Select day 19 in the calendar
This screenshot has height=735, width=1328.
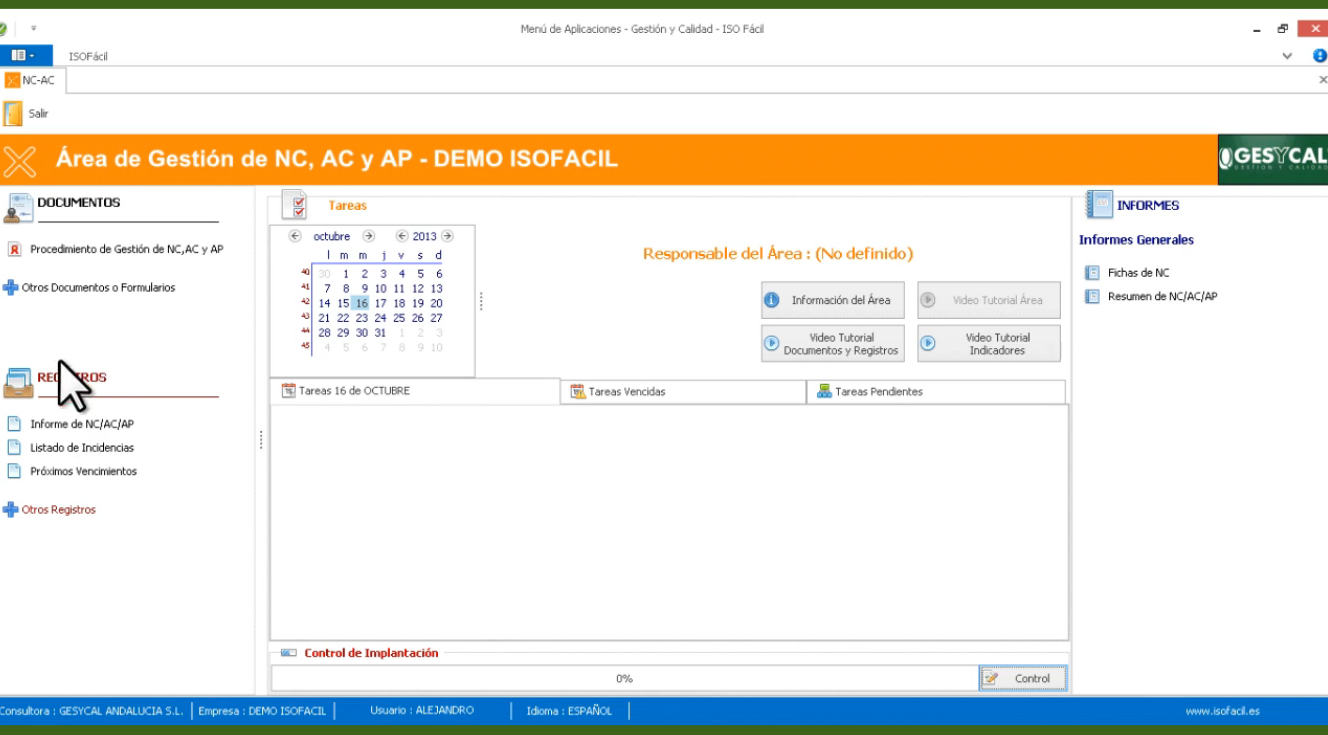point(418,303)
